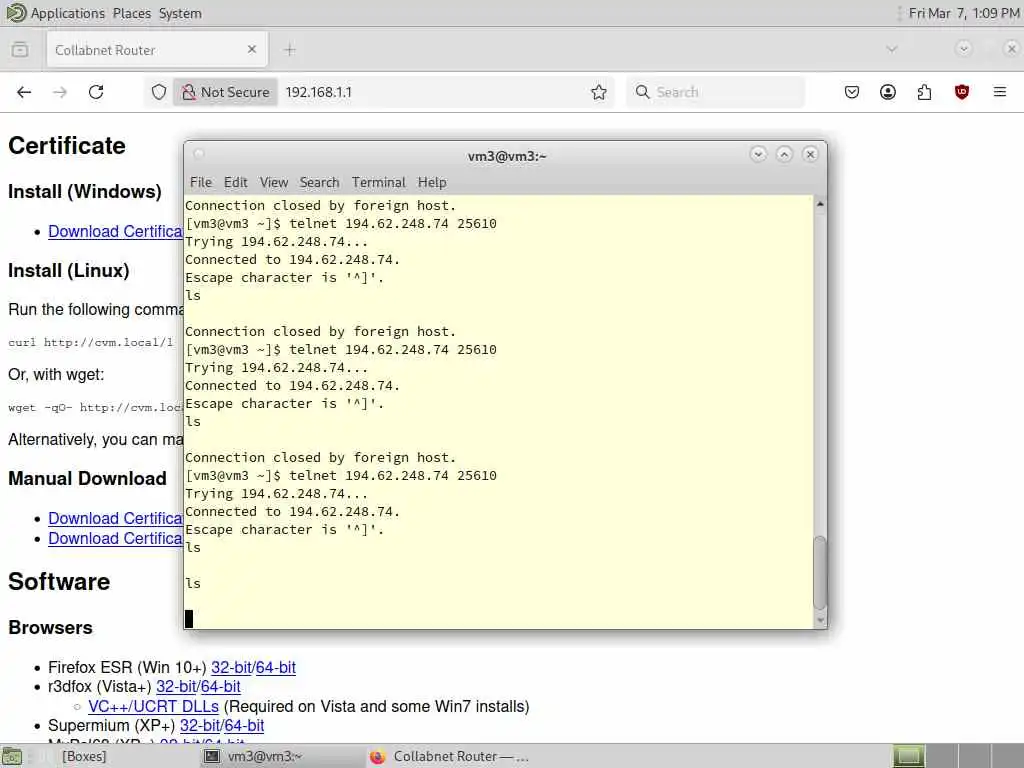Maximize the vm3@vm3 terminal window
The image size is (1024, 768).
(784, 154)
